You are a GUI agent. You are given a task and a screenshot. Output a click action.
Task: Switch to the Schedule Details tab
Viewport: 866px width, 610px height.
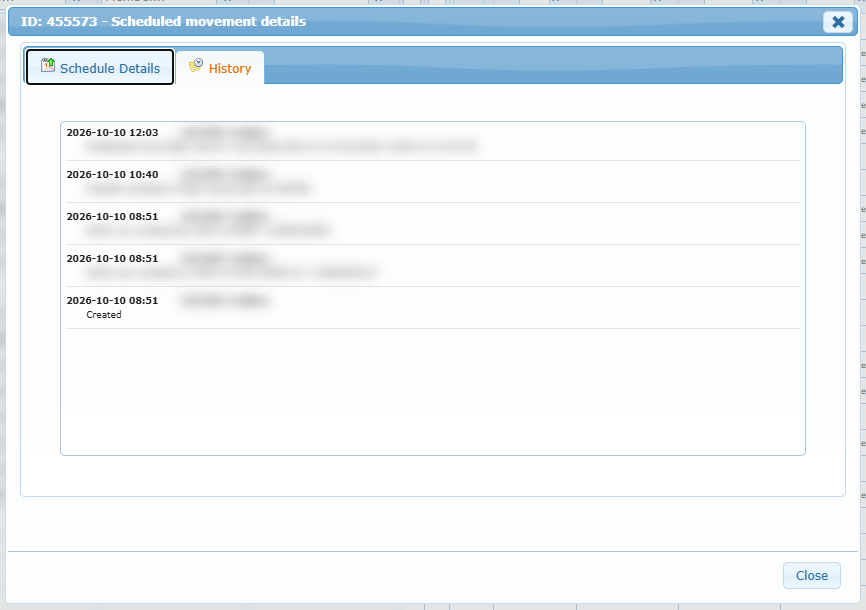pyautogui.click(x=100, y=67)
